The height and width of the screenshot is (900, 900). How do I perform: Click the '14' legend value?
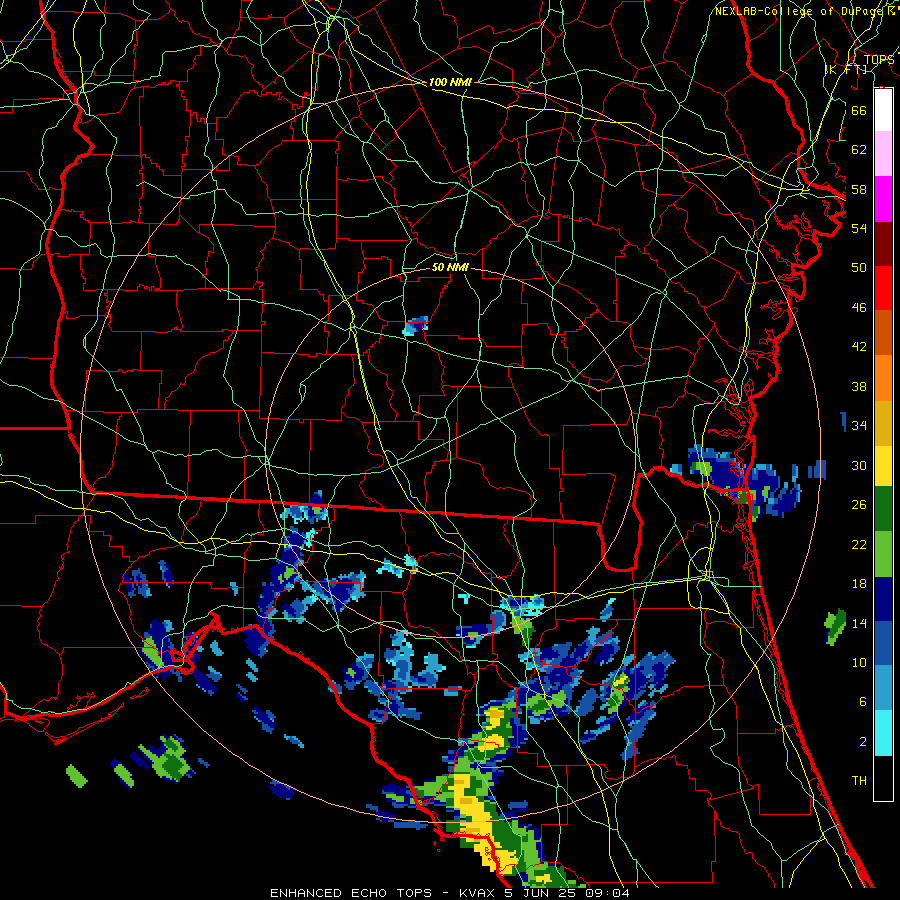[x=859, y=624]
